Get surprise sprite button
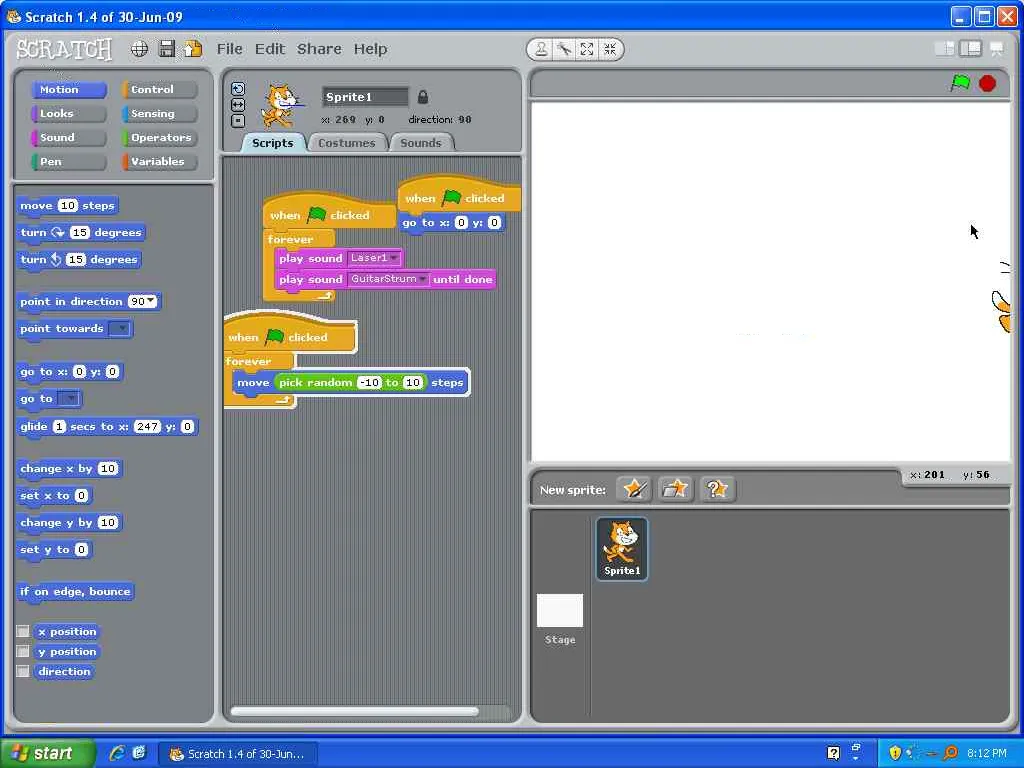Viewport: 1024px width, 768px height. [x=717, y=488]
